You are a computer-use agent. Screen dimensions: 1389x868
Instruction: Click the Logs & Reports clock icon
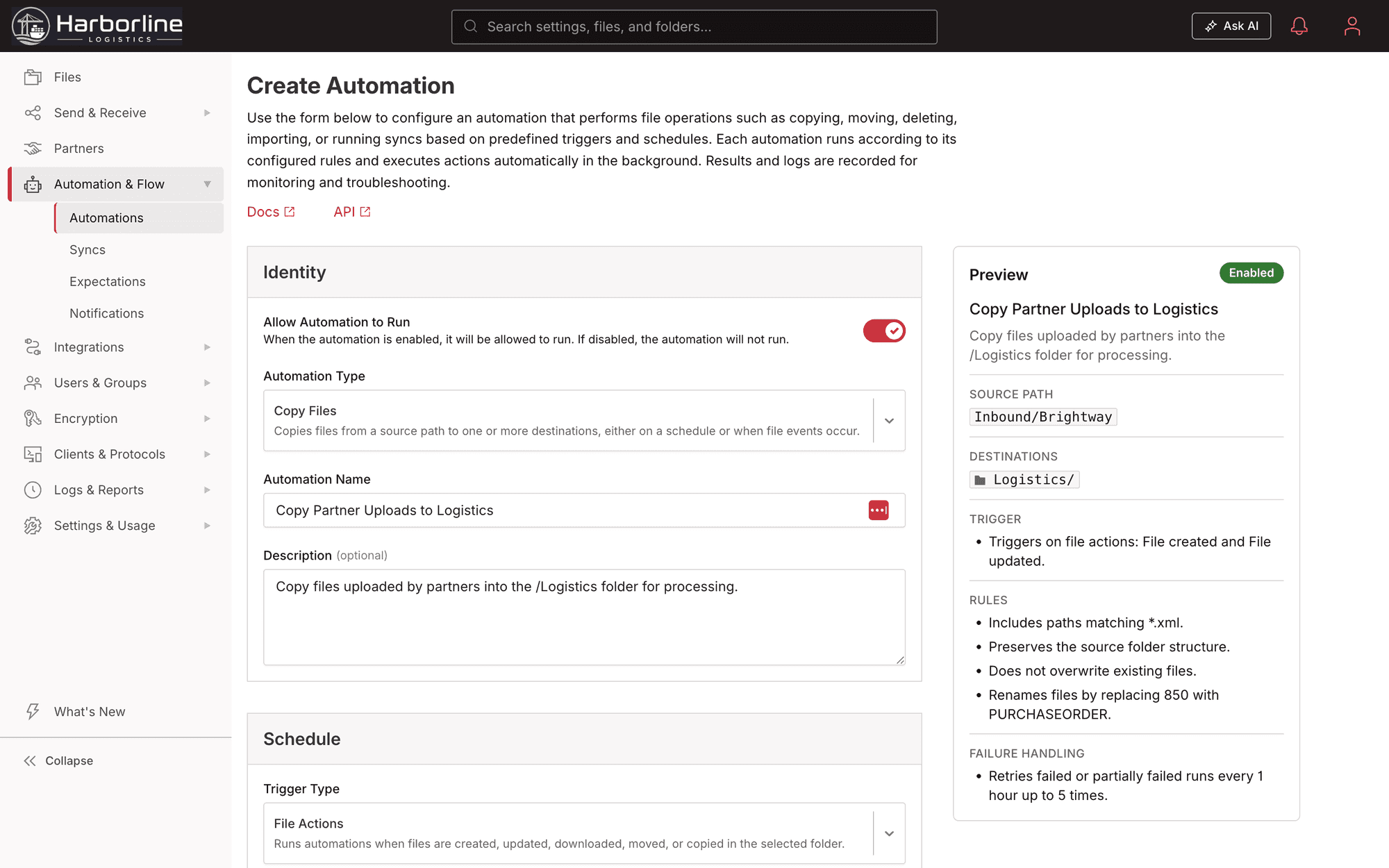coord(33,490)
